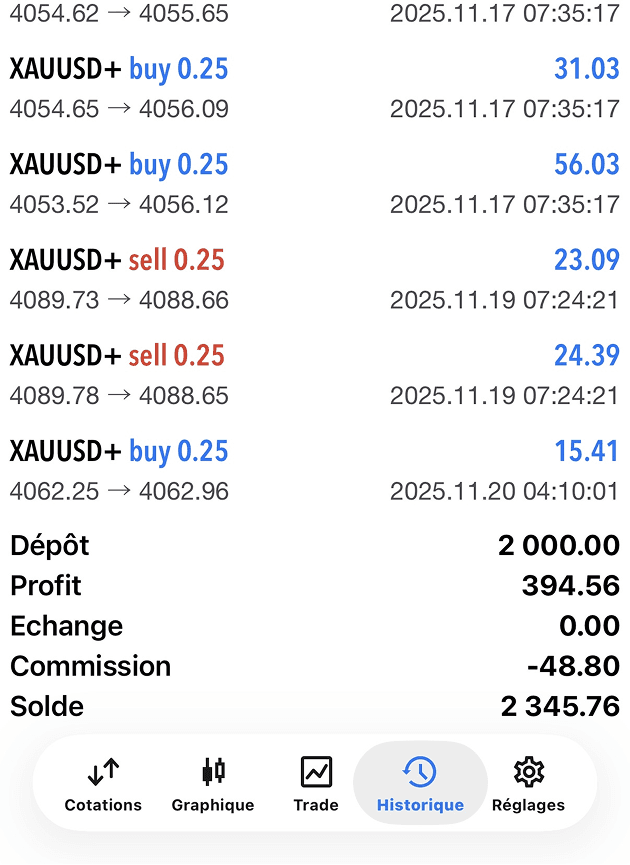Expand the buy trade with 15.41 profit
The height and width of the screenshot is (865, 630).
[x=315, y=471]
